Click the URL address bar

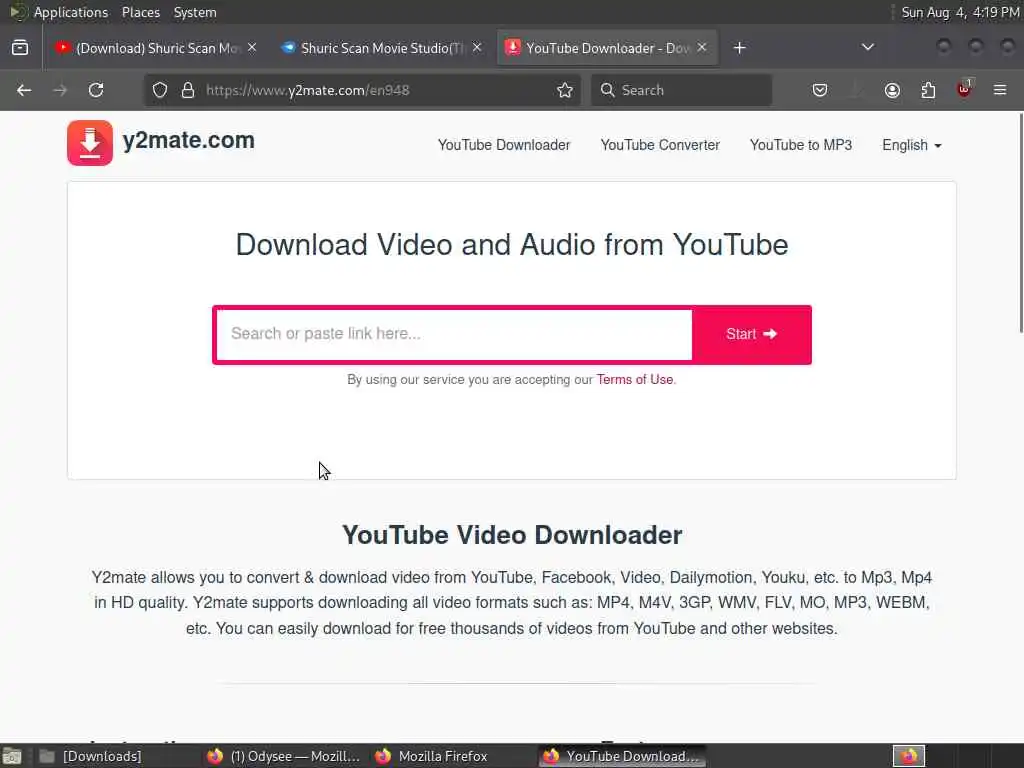pos(362,90)
